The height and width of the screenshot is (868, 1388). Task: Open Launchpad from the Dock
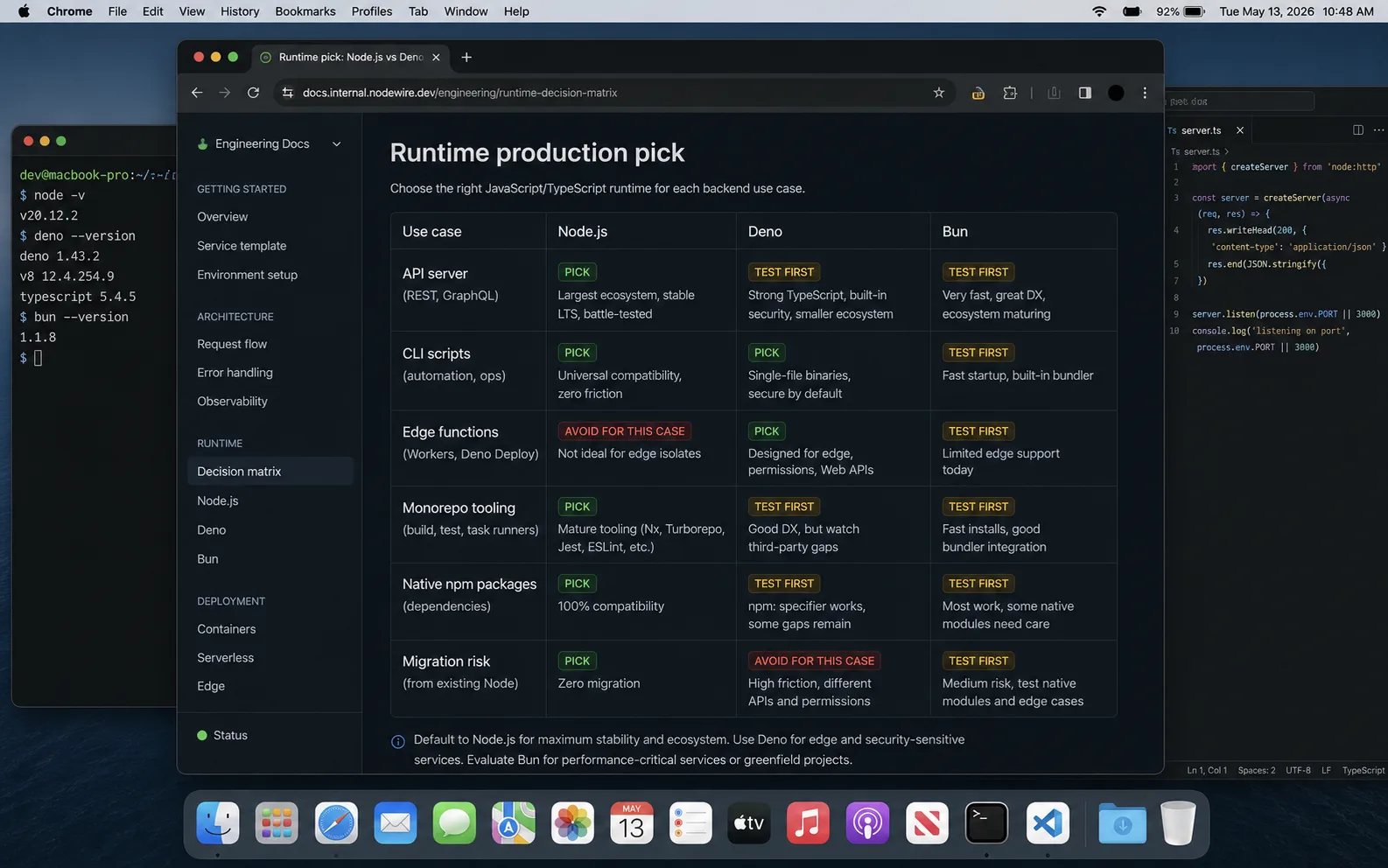[277, 822]
